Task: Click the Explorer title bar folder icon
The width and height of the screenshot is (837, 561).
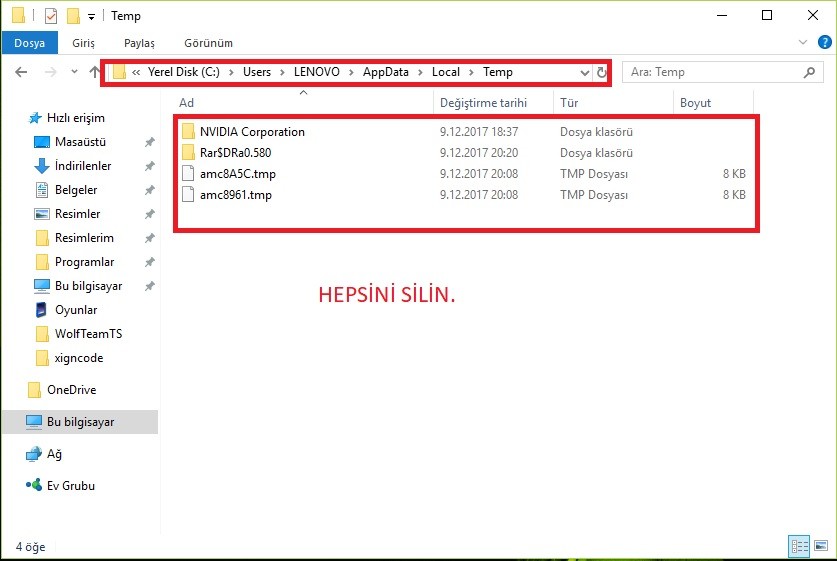Action: 18,15
